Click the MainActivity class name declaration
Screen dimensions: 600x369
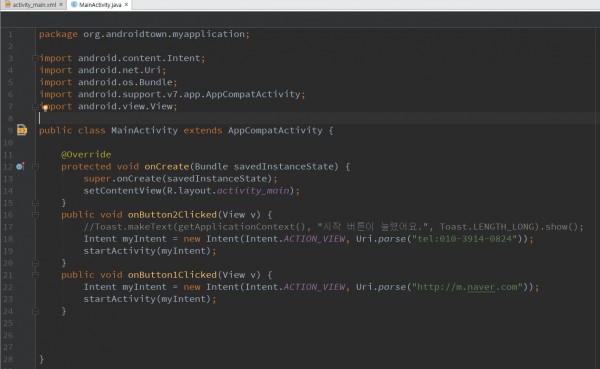point(144,131)
